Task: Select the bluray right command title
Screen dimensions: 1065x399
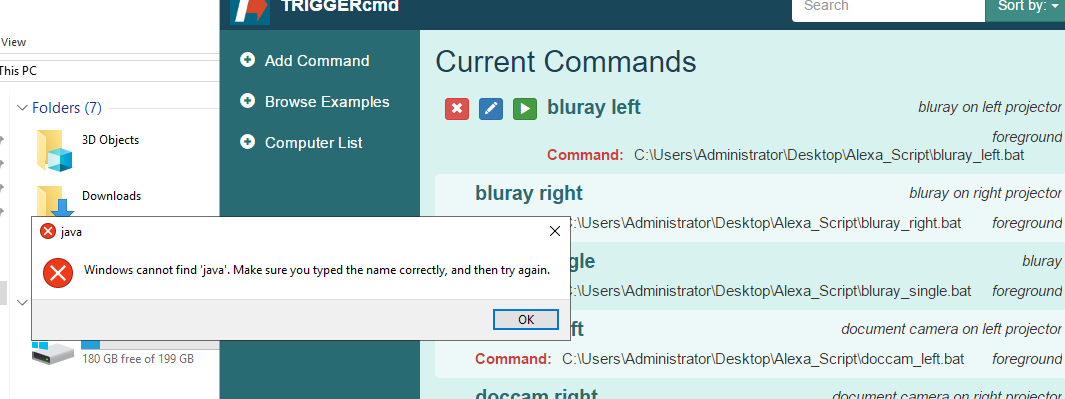Action: [x=529, y=193]
